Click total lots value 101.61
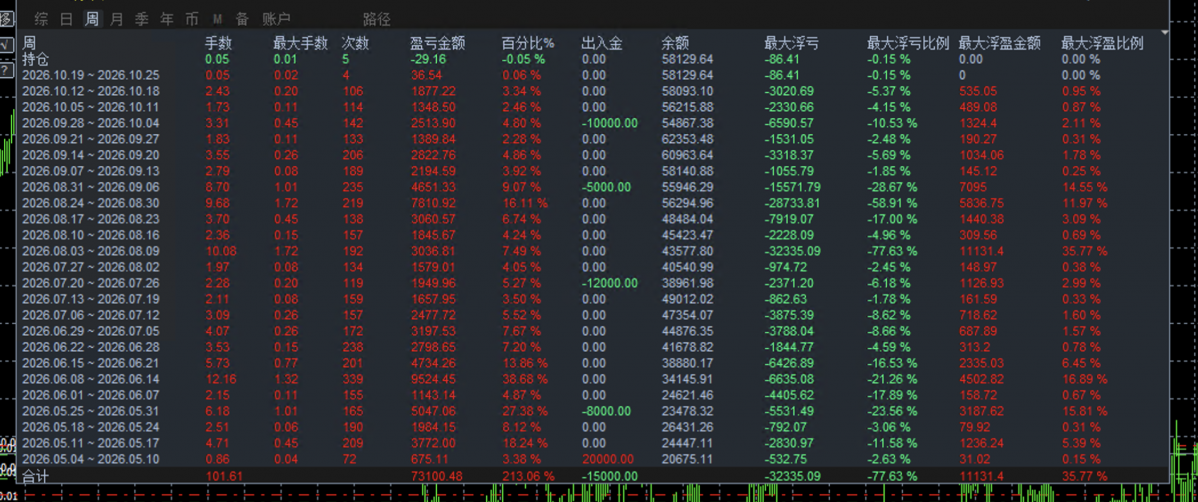The height and width of the screenshot is (502, 1198). click(x=223, y=477)
